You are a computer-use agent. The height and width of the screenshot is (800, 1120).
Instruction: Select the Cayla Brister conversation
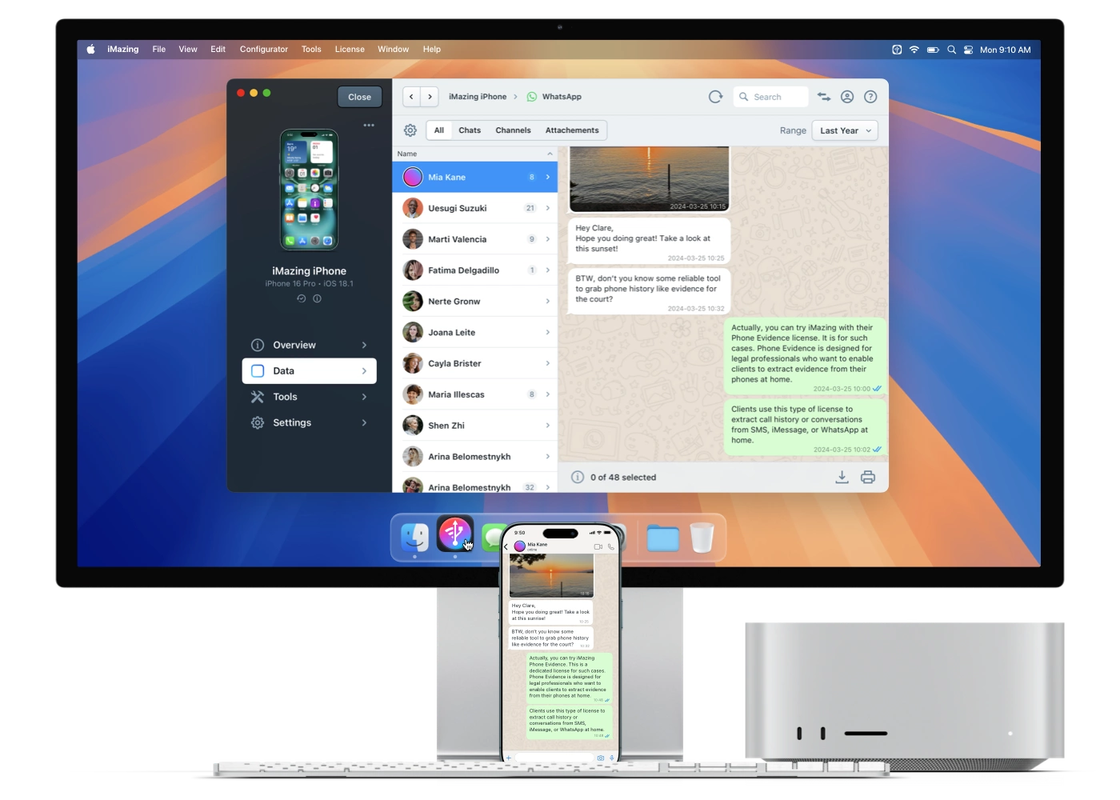pos(475,363)
